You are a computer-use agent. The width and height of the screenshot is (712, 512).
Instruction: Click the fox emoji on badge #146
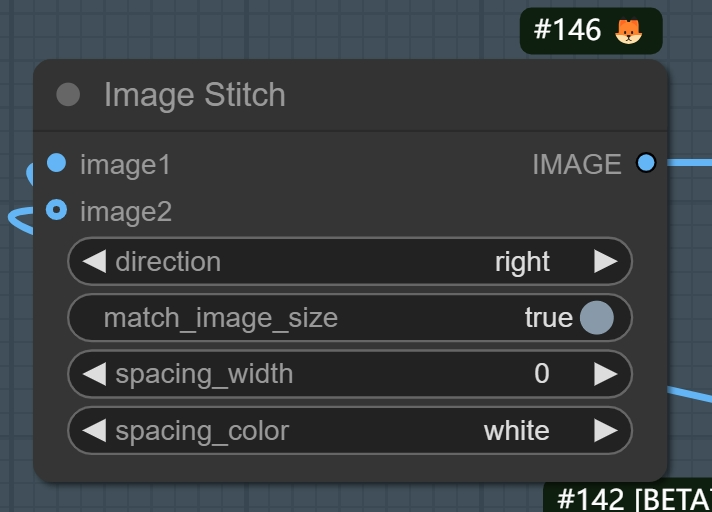point(628,31)
